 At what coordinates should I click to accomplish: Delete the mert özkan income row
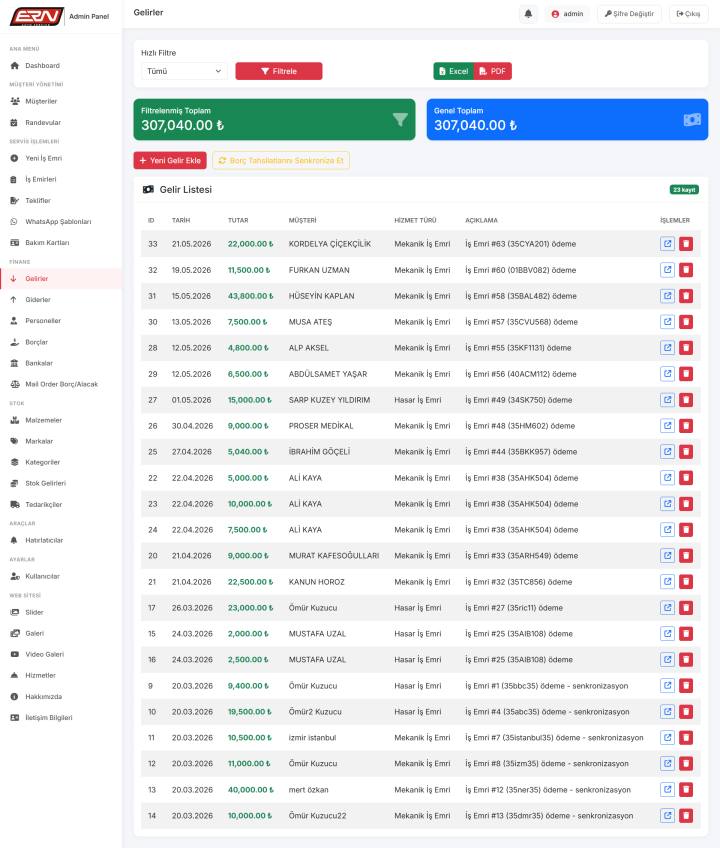tap(686, 790)
